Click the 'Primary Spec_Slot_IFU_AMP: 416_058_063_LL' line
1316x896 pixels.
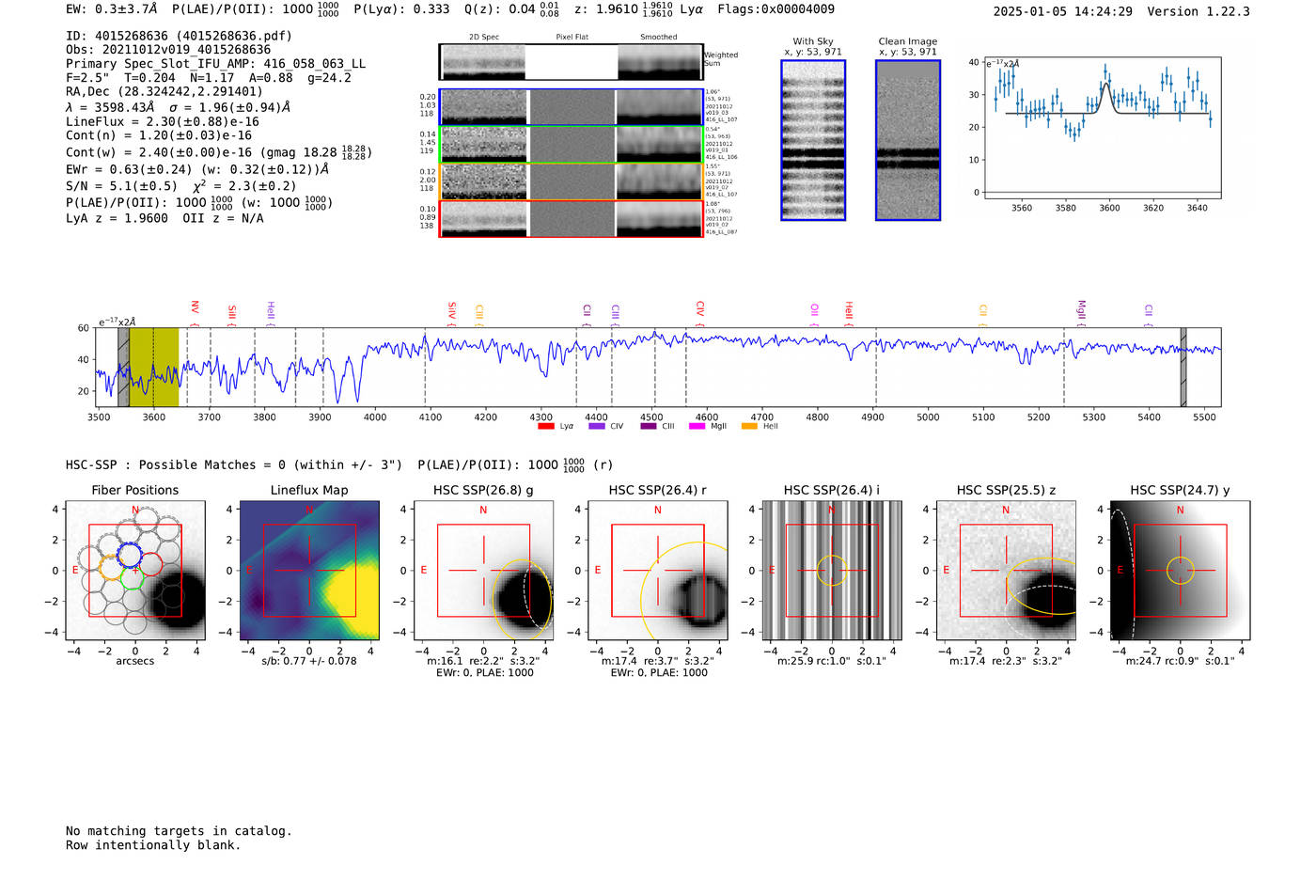(215, 64)
